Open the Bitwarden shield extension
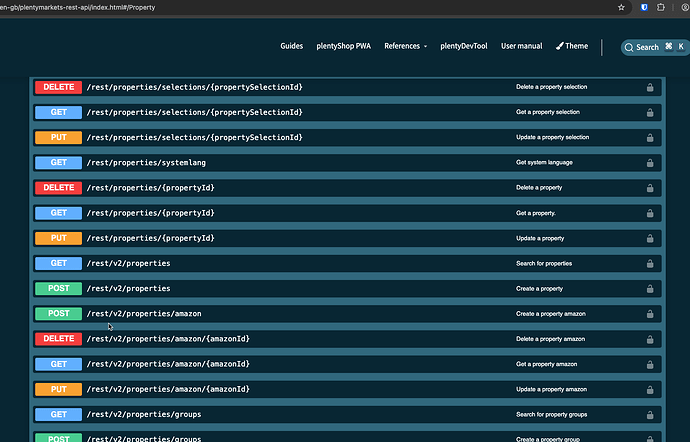 coord(645,7)
